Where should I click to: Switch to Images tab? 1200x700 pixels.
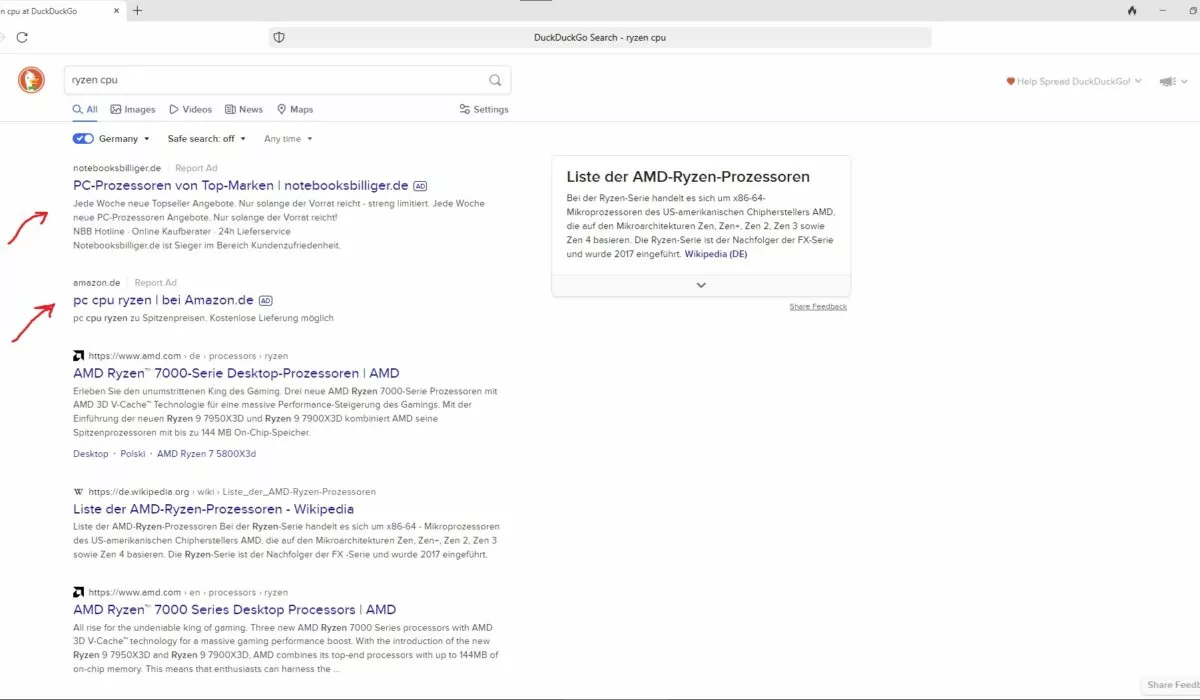point(133,109)
